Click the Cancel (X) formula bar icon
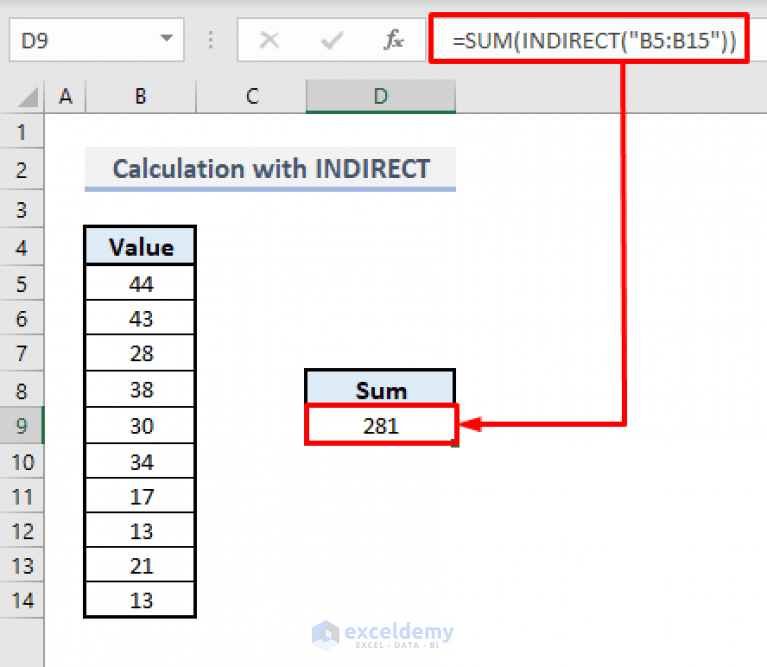 click(270, 40)
